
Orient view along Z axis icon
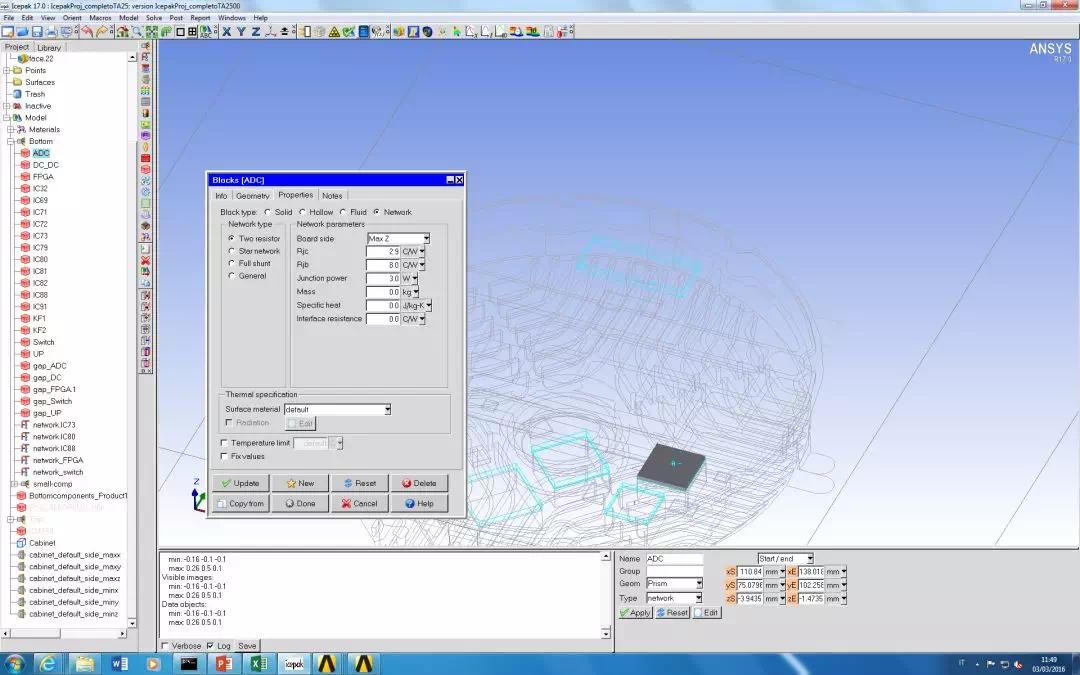coord(256,32)
